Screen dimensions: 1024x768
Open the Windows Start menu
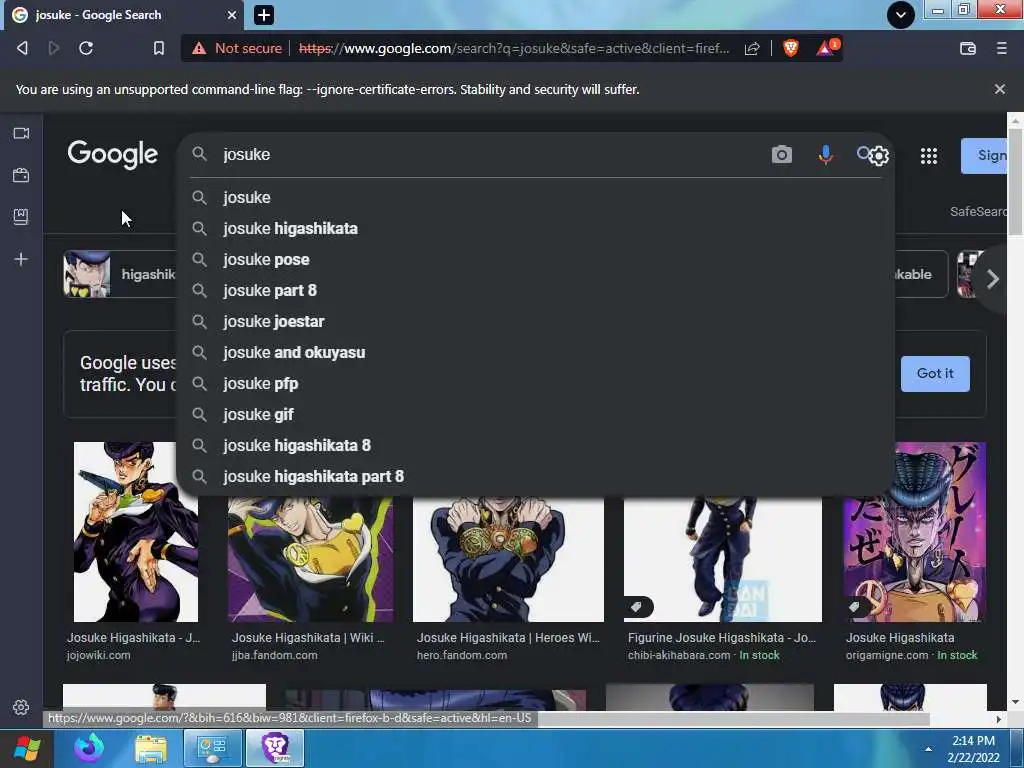27,748
